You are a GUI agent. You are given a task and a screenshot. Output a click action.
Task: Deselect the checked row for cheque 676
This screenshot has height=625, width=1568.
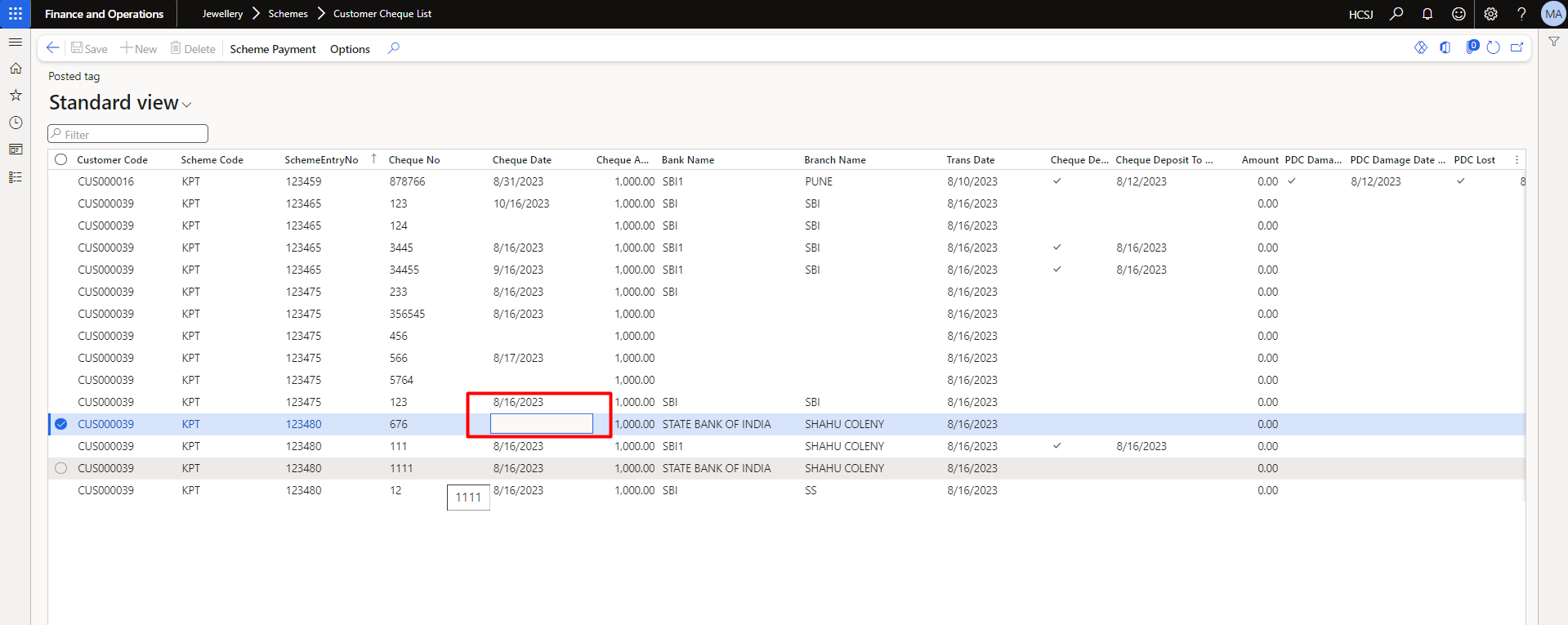click(x=61, y=424)
